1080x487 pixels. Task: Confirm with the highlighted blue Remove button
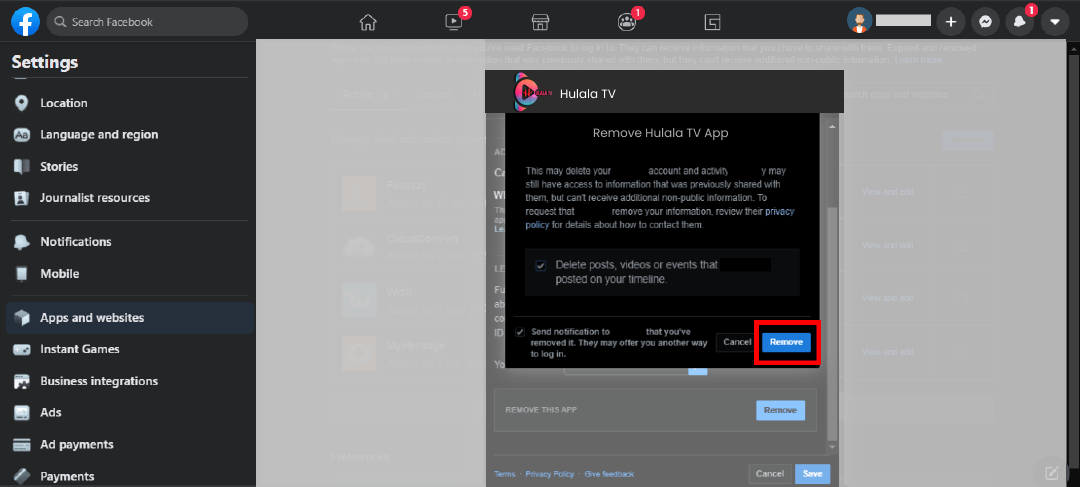[x=786, y=342]
